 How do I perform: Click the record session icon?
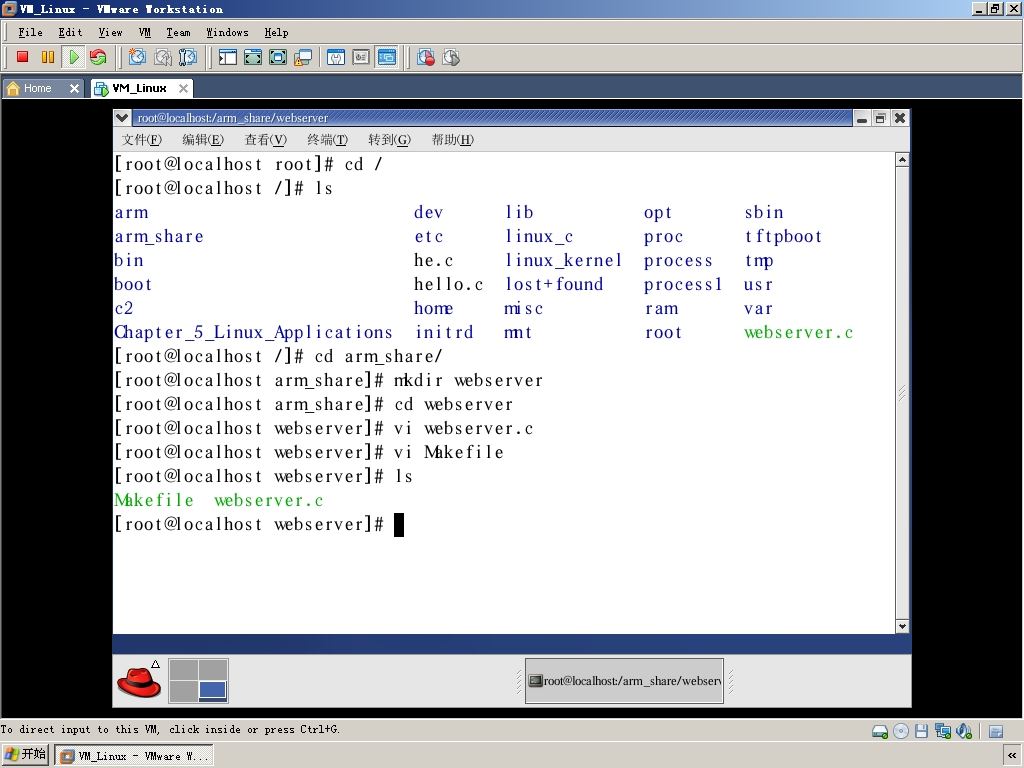[426, 57]
